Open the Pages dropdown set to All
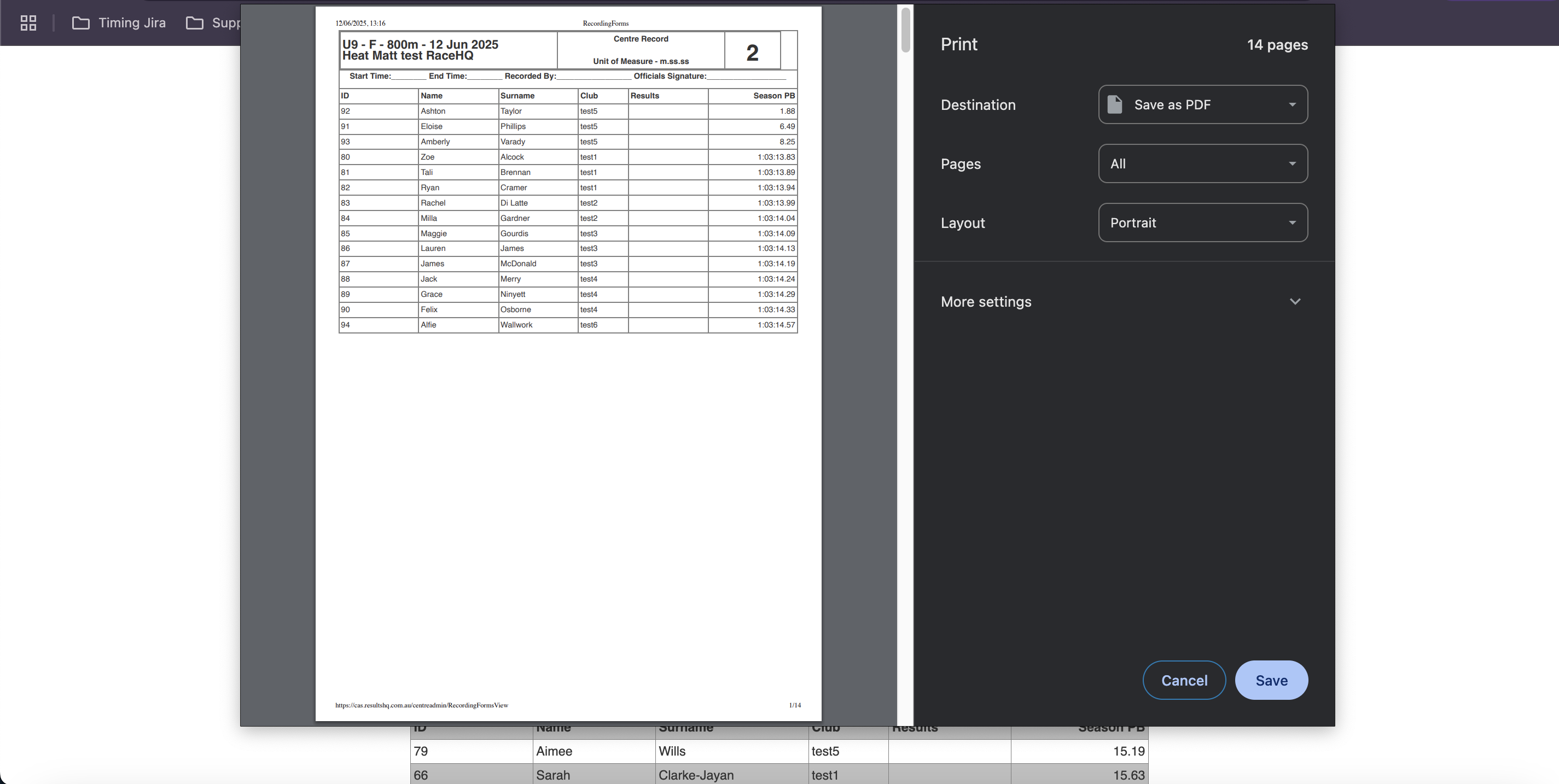This screenshot has width=1559, height=784. coord(1202,163)
